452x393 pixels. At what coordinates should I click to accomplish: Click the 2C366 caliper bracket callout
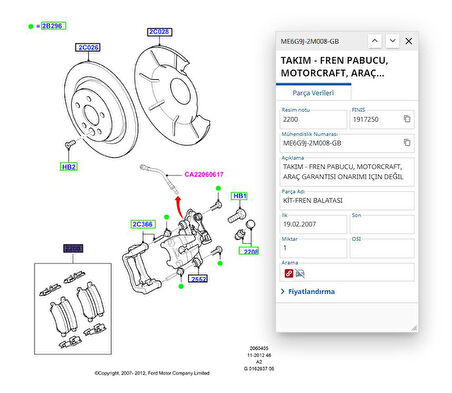[x=143, y=224]
